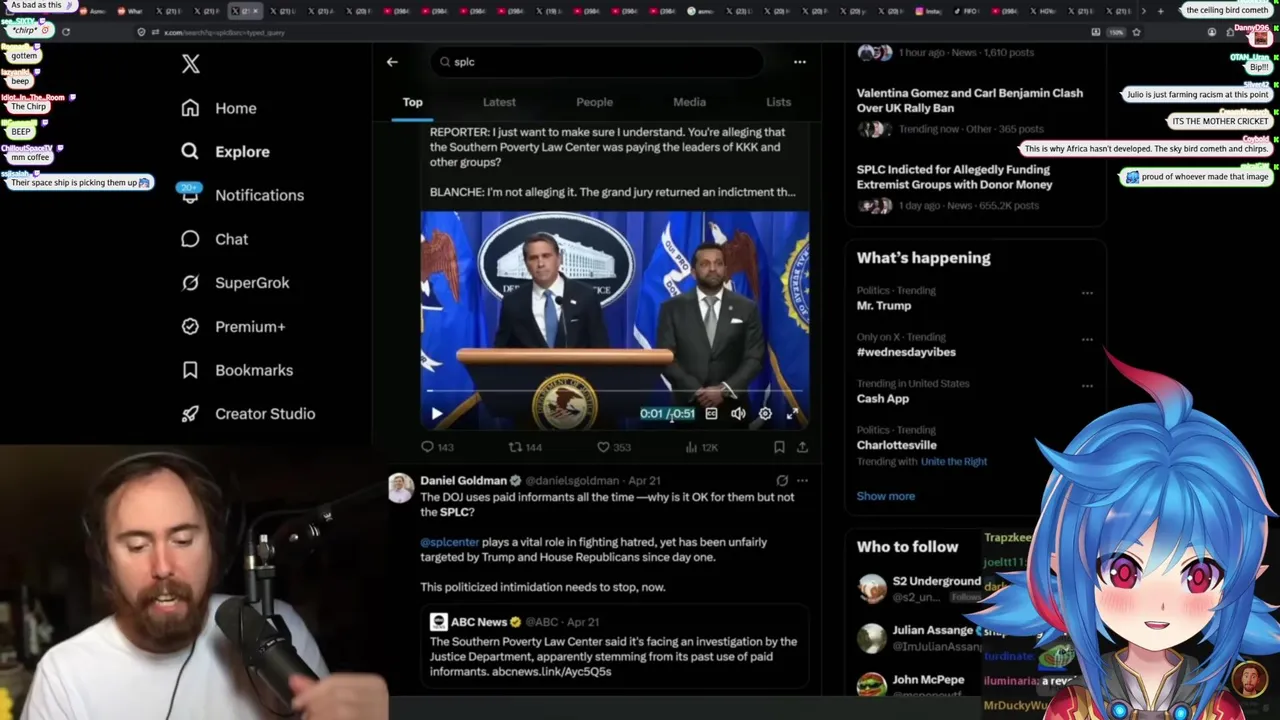Enter fullscreen on the video
Viewport: 1280px width, 720px height.
pos(792,414)
